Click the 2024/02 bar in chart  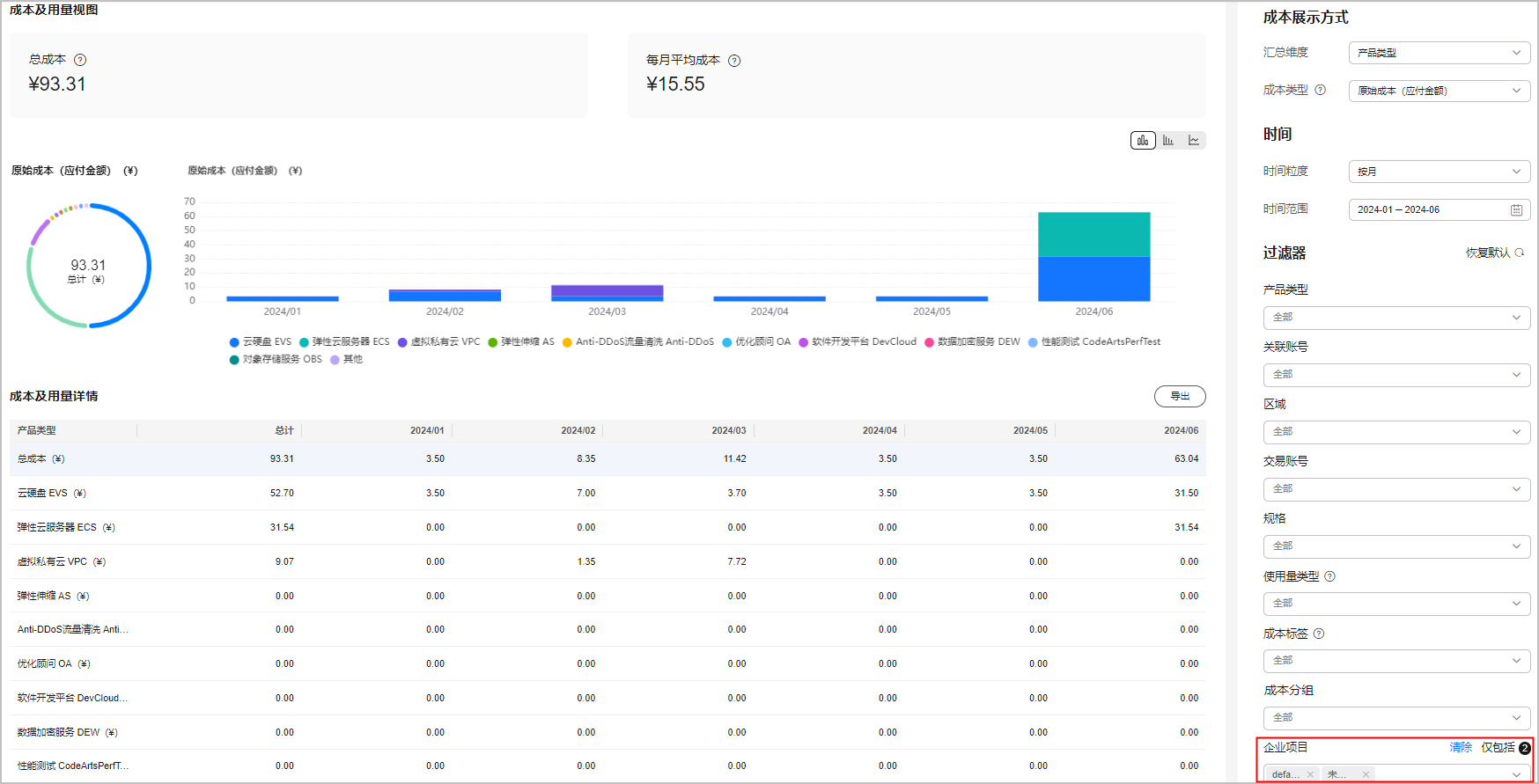pyautogui.click(x=445, y=296)
